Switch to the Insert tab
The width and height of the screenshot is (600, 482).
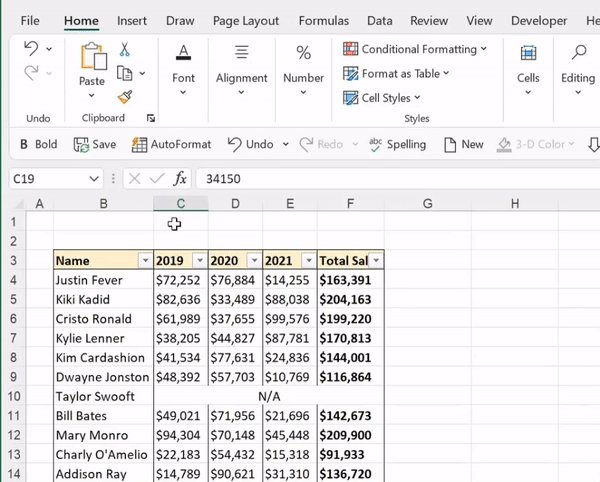pyautogui.click(x=132, y=21)
